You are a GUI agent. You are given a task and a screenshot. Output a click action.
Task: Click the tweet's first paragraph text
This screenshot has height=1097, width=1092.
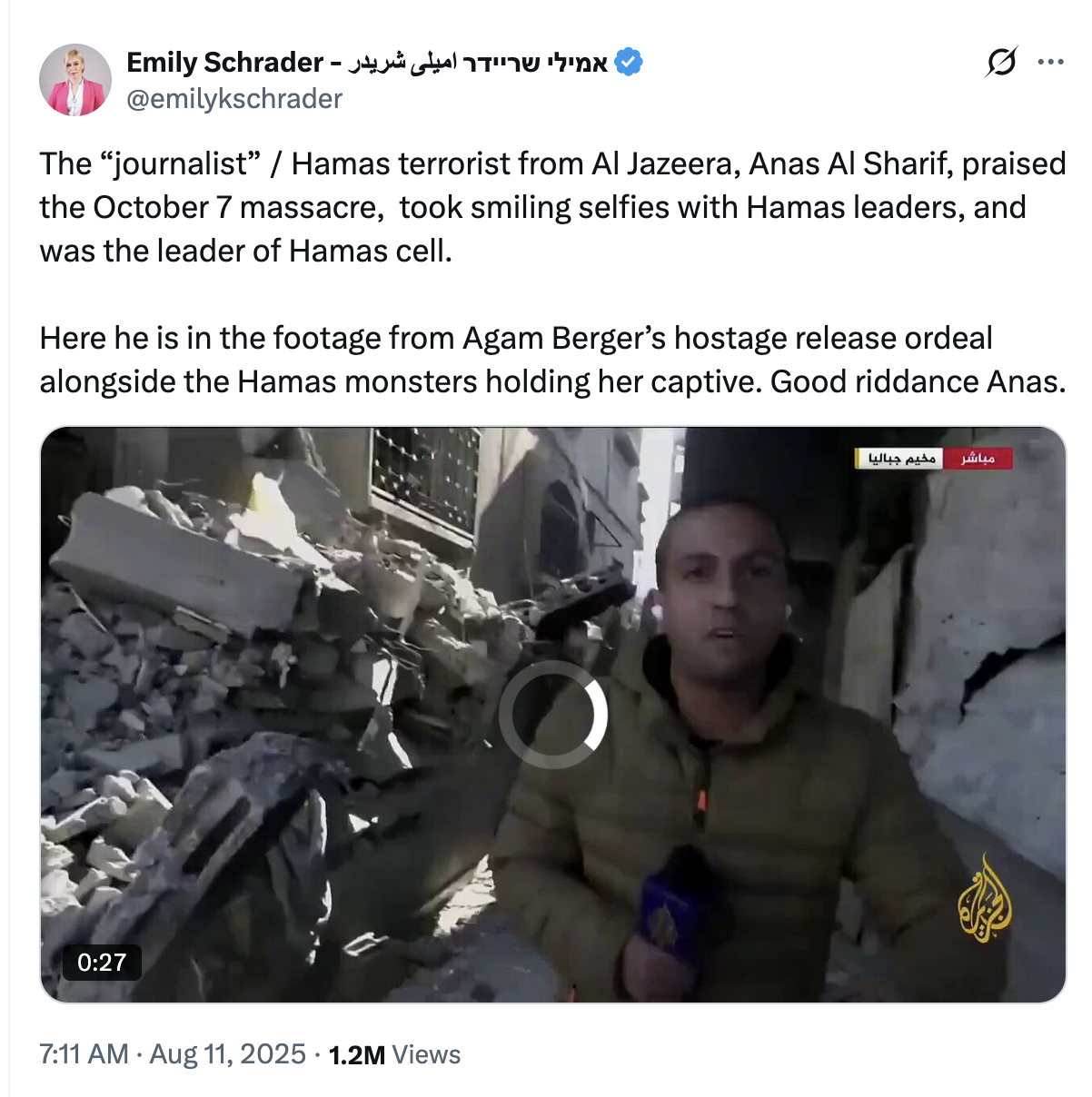(x=545, y=207)
